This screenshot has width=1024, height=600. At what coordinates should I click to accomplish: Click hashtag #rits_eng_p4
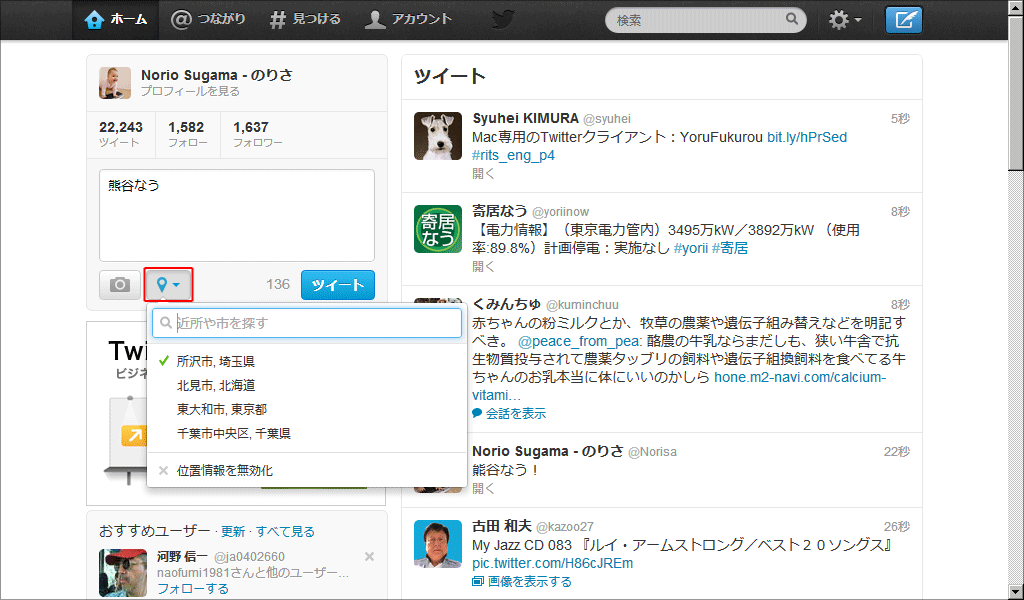(513, 155)
